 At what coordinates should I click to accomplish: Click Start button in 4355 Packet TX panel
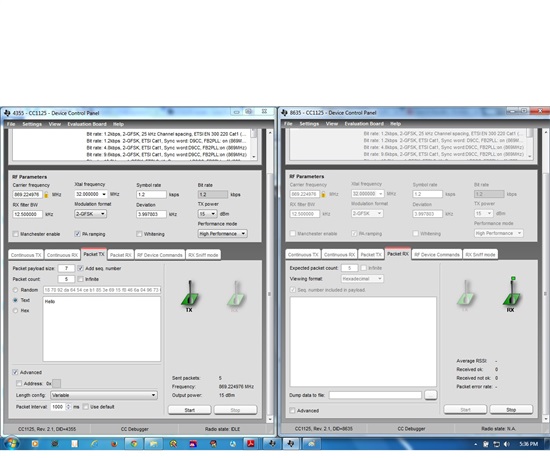[x=190, y=410]
